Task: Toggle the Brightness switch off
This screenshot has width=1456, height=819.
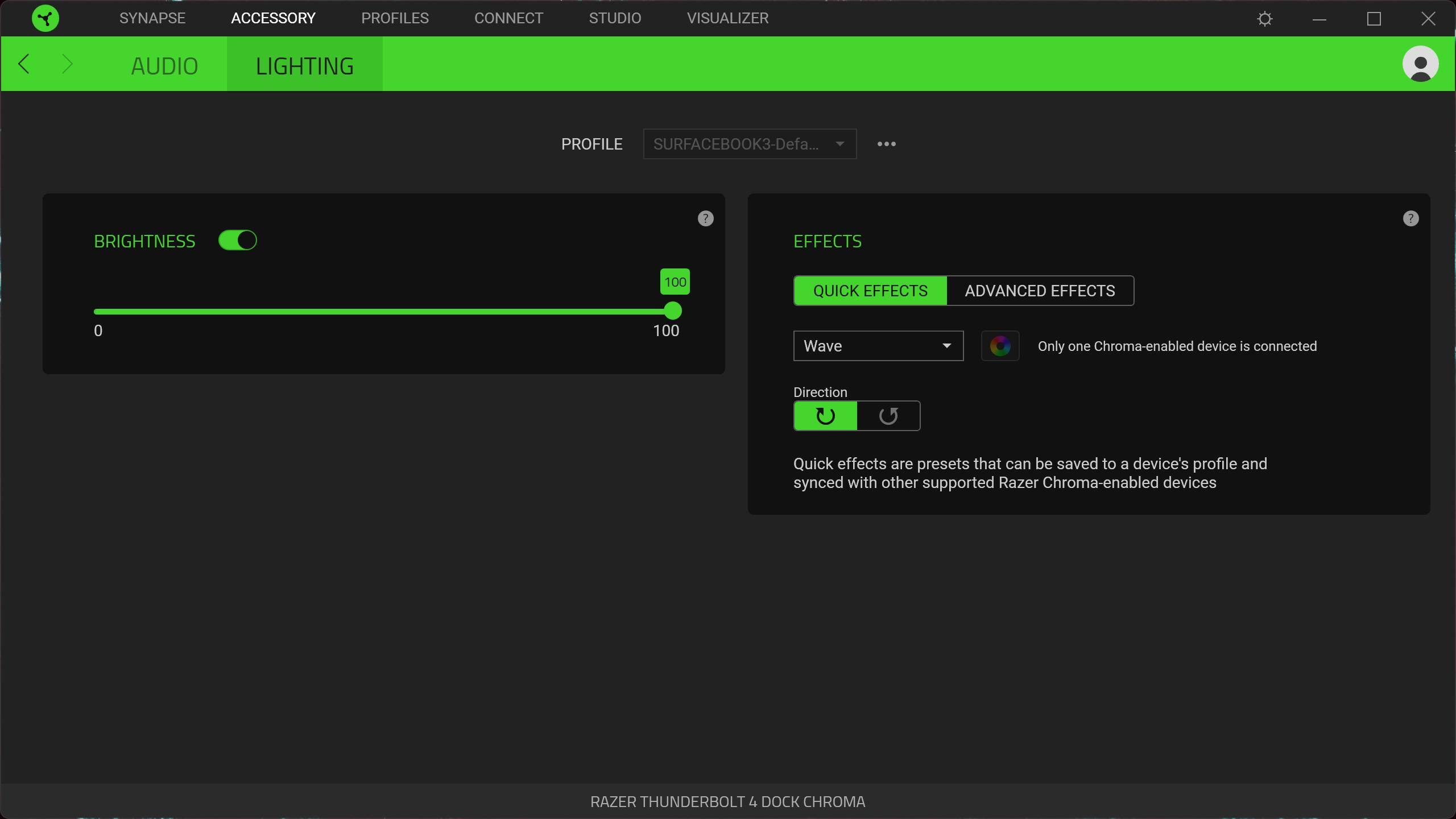Action: click(238, 241)
